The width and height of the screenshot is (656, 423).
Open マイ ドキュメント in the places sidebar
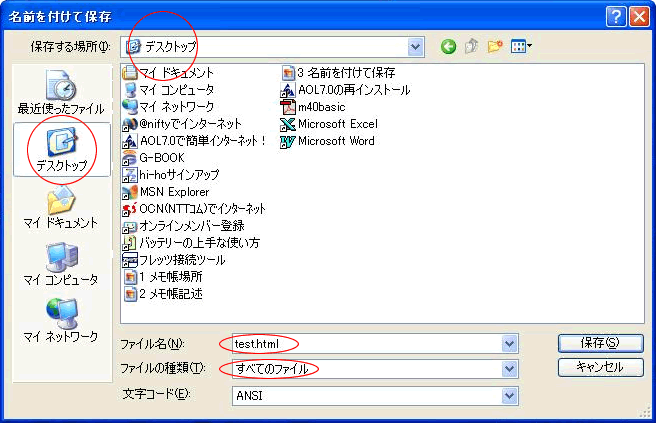pyautogui.click(x=61, y=208)
